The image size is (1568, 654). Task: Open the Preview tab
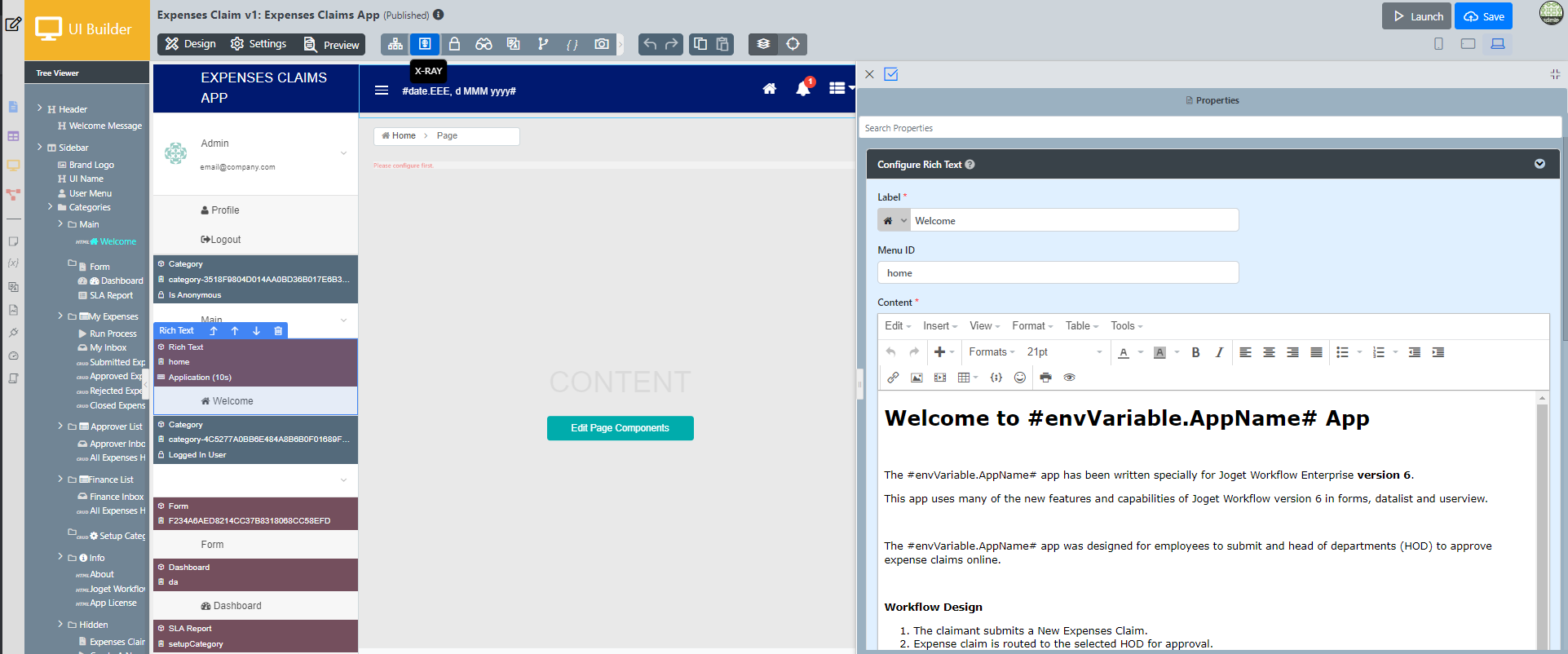point(331,44)
